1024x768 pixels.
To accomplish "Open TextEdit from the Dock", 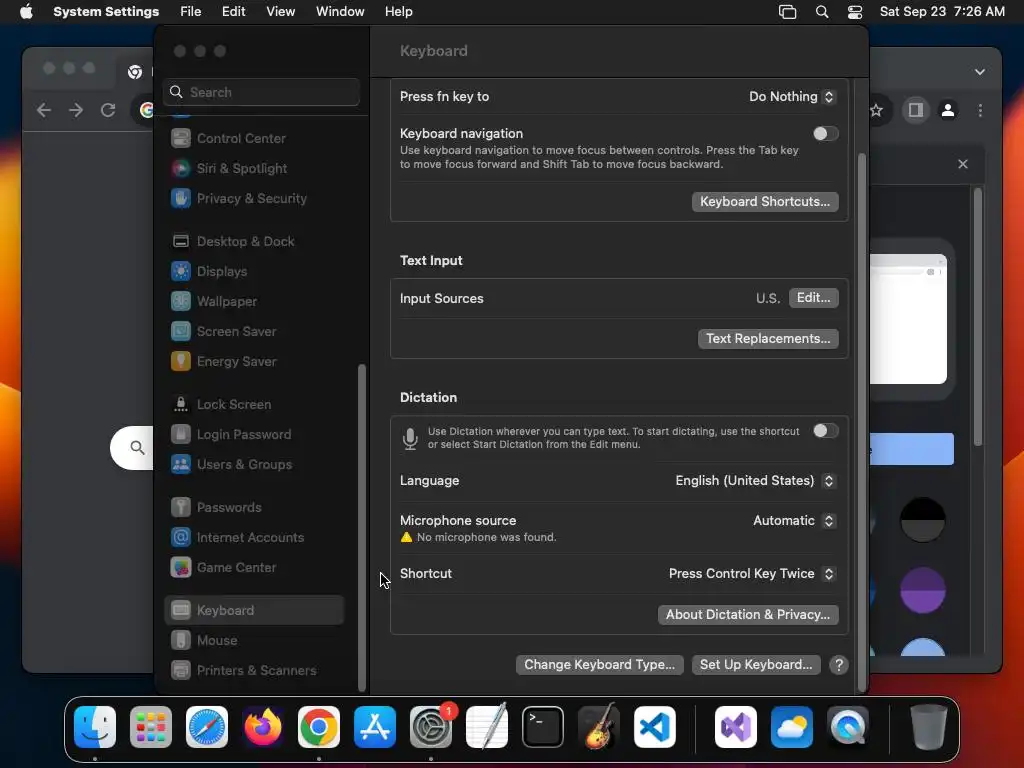I will [x=487, y=727].
